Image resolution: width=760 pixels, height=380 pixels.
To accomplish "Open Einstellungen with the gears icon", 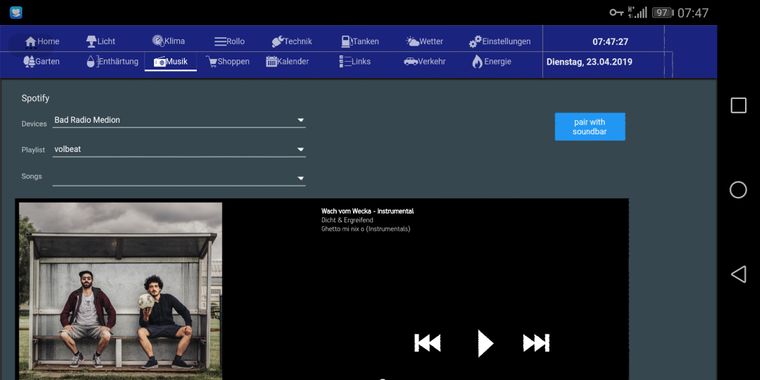I will tap(499, 42).
